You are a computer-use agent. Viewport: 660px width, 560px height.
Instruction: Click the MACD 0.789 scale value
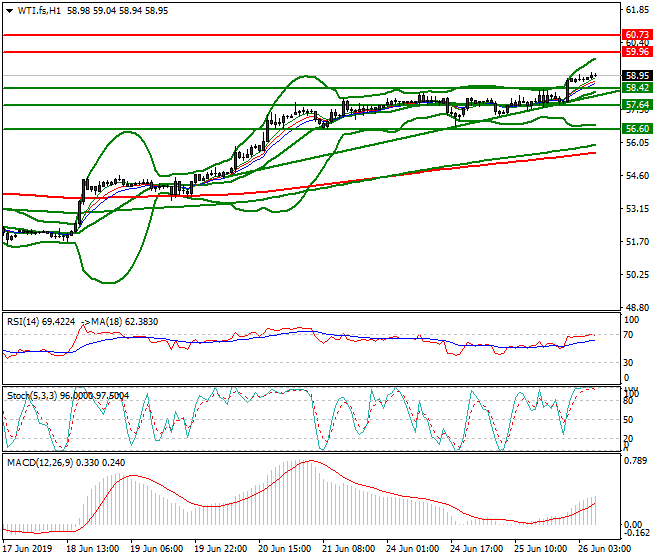636,461
